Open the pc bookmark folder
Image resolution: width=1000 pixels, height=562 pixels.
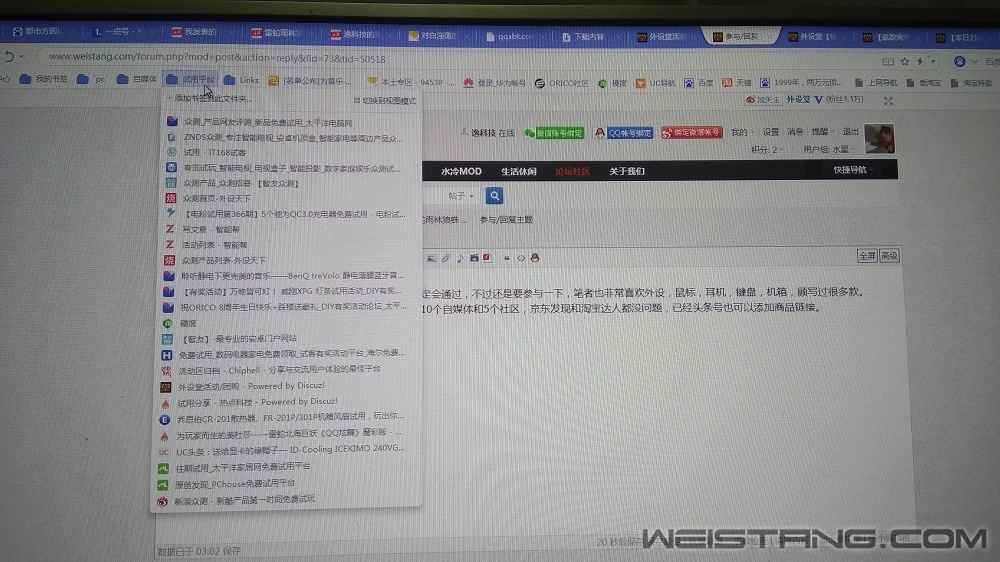coord(91,80)
